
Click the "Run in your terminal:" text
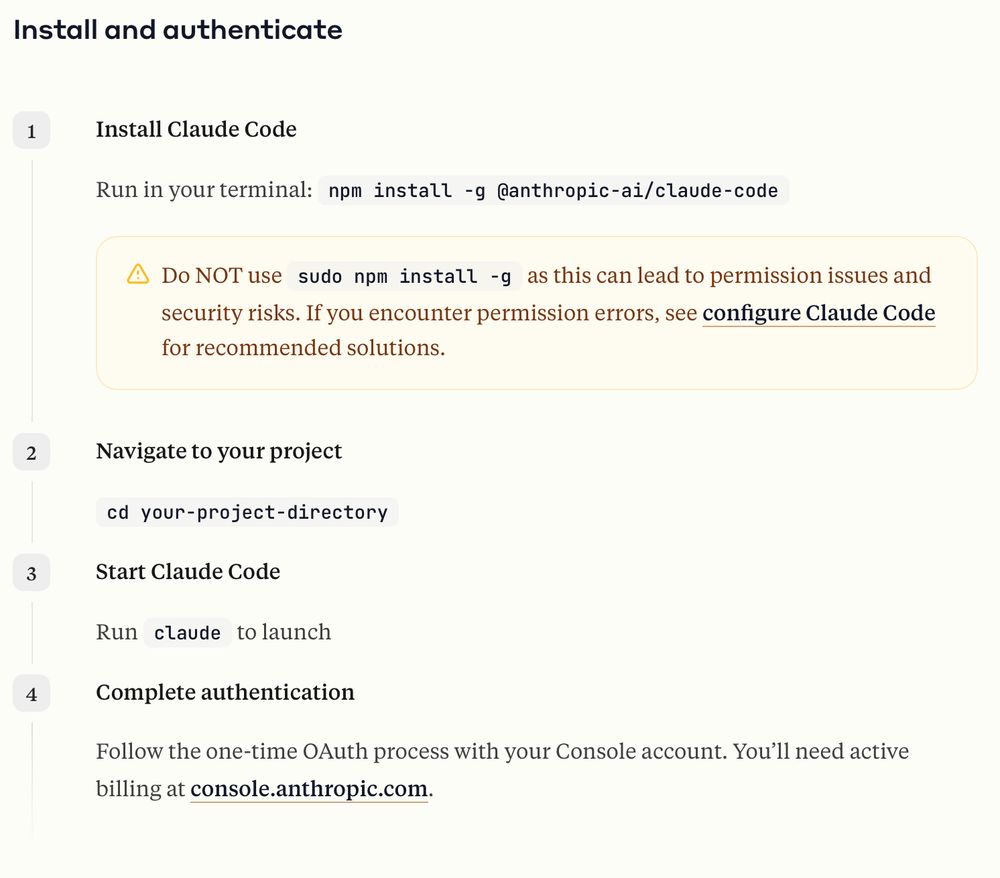205,190
